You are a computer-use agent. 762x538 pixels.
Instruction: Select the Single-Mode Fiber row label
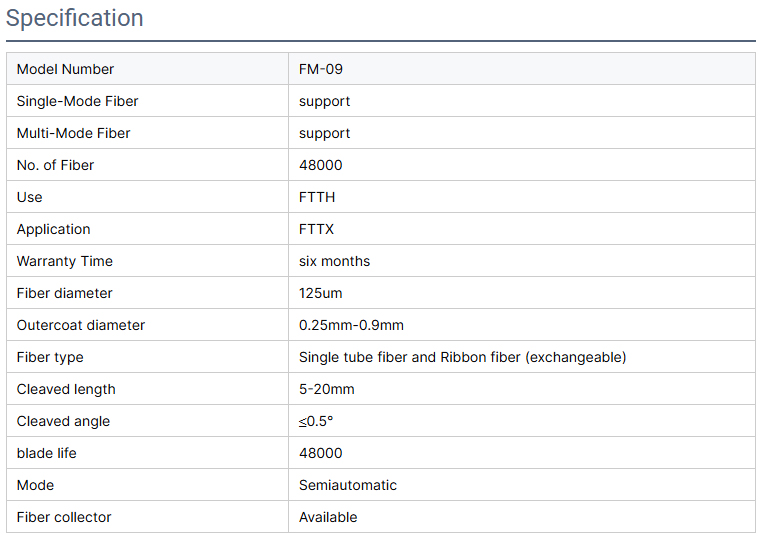click(77, 101)
